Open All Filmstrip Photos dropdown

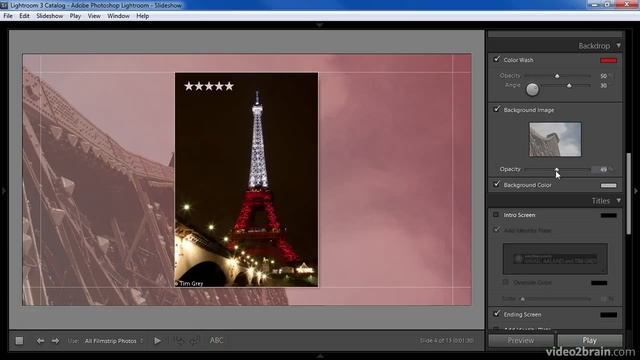[113, 341]
